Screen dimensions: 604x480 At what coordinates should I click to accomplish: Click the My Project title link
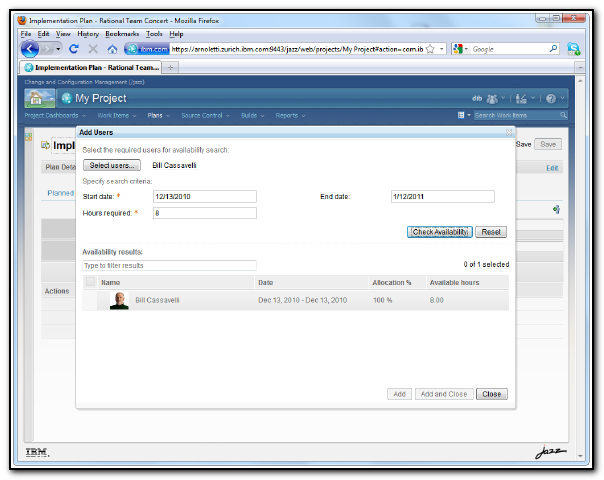click(101, 98)
